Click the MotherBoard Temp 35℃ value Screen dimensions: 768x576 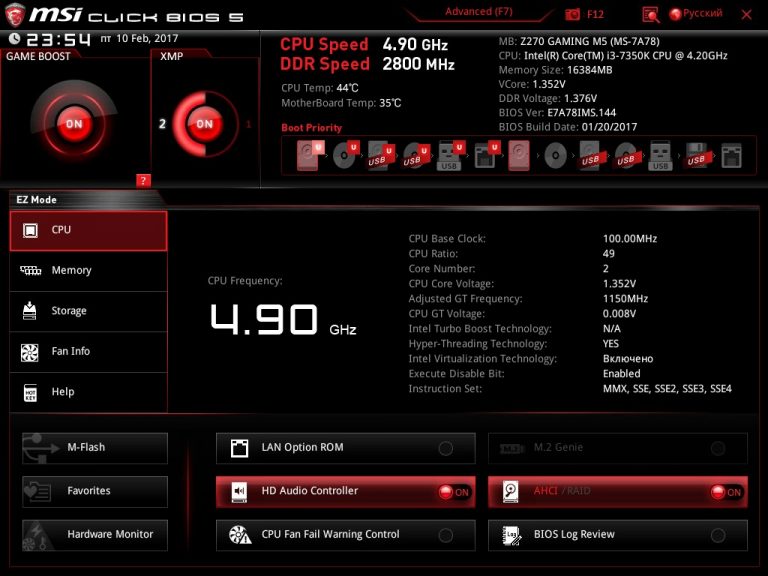tap(390, 103)
